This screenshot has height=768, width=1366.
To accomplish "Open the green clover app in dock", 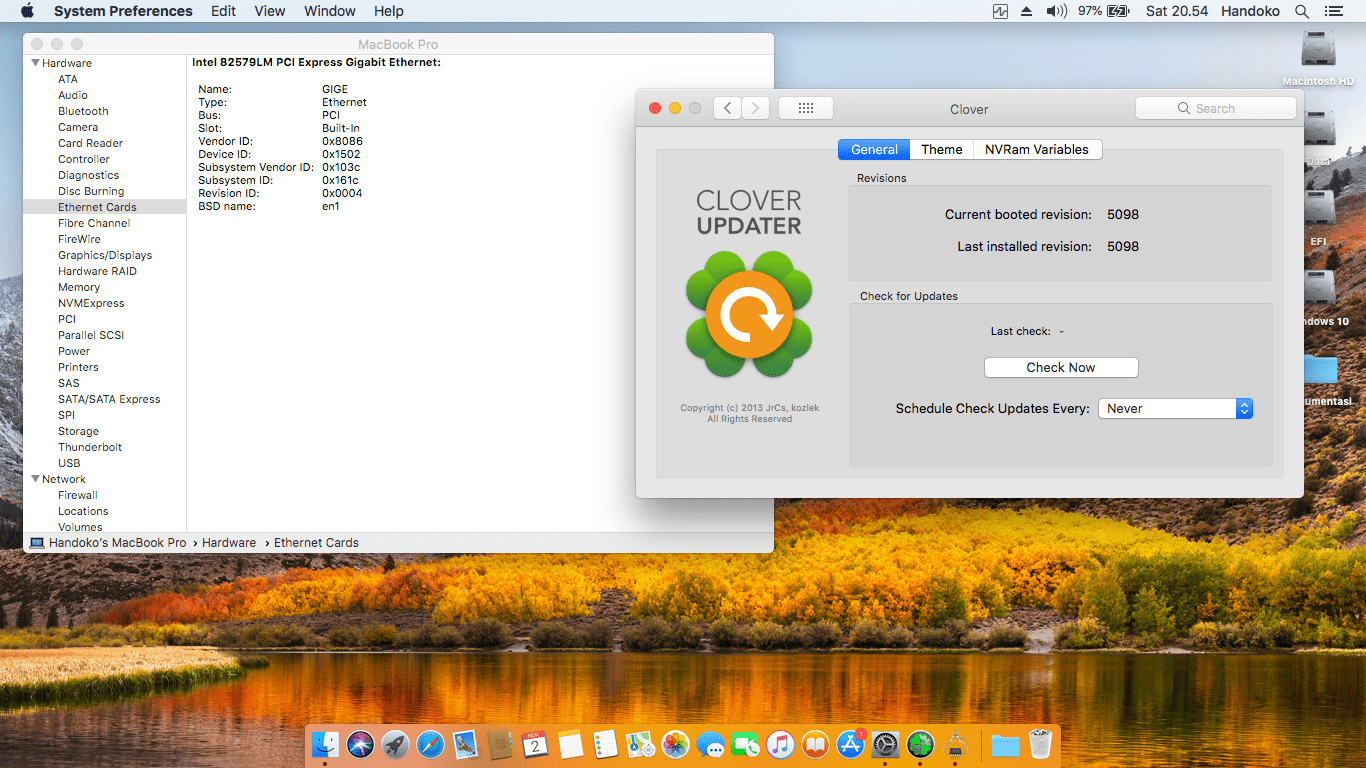I will click(x=921, y=744).
